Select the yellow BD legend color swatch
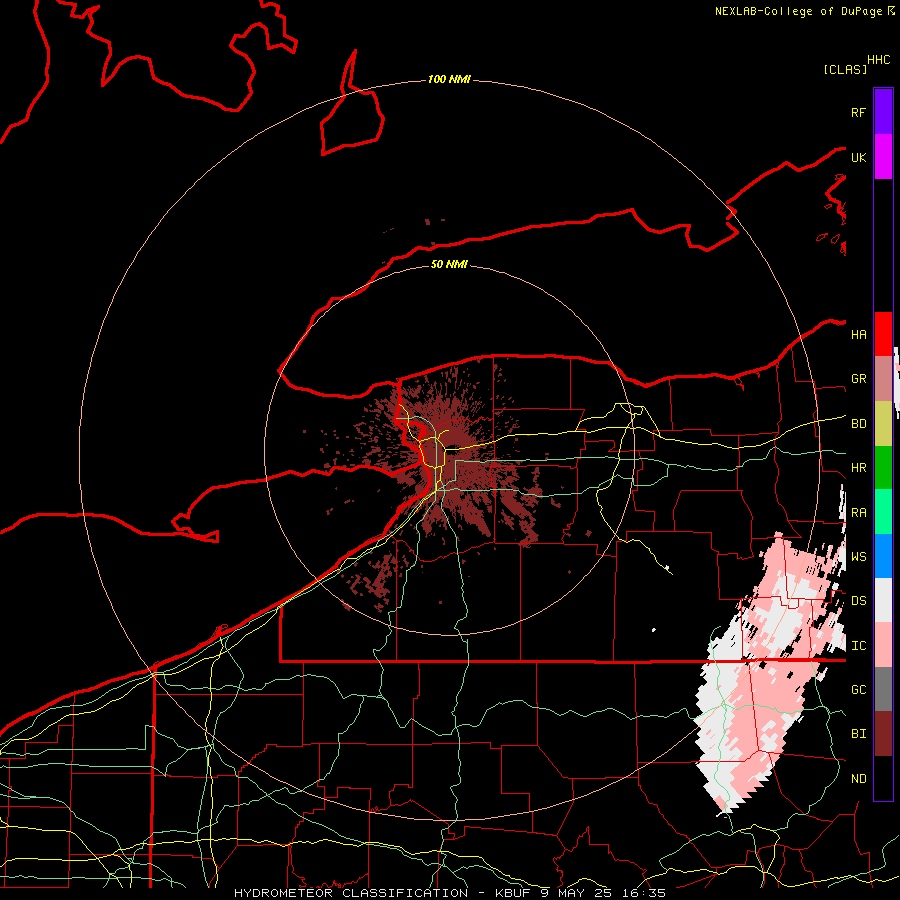 click(x=883, y=423)
